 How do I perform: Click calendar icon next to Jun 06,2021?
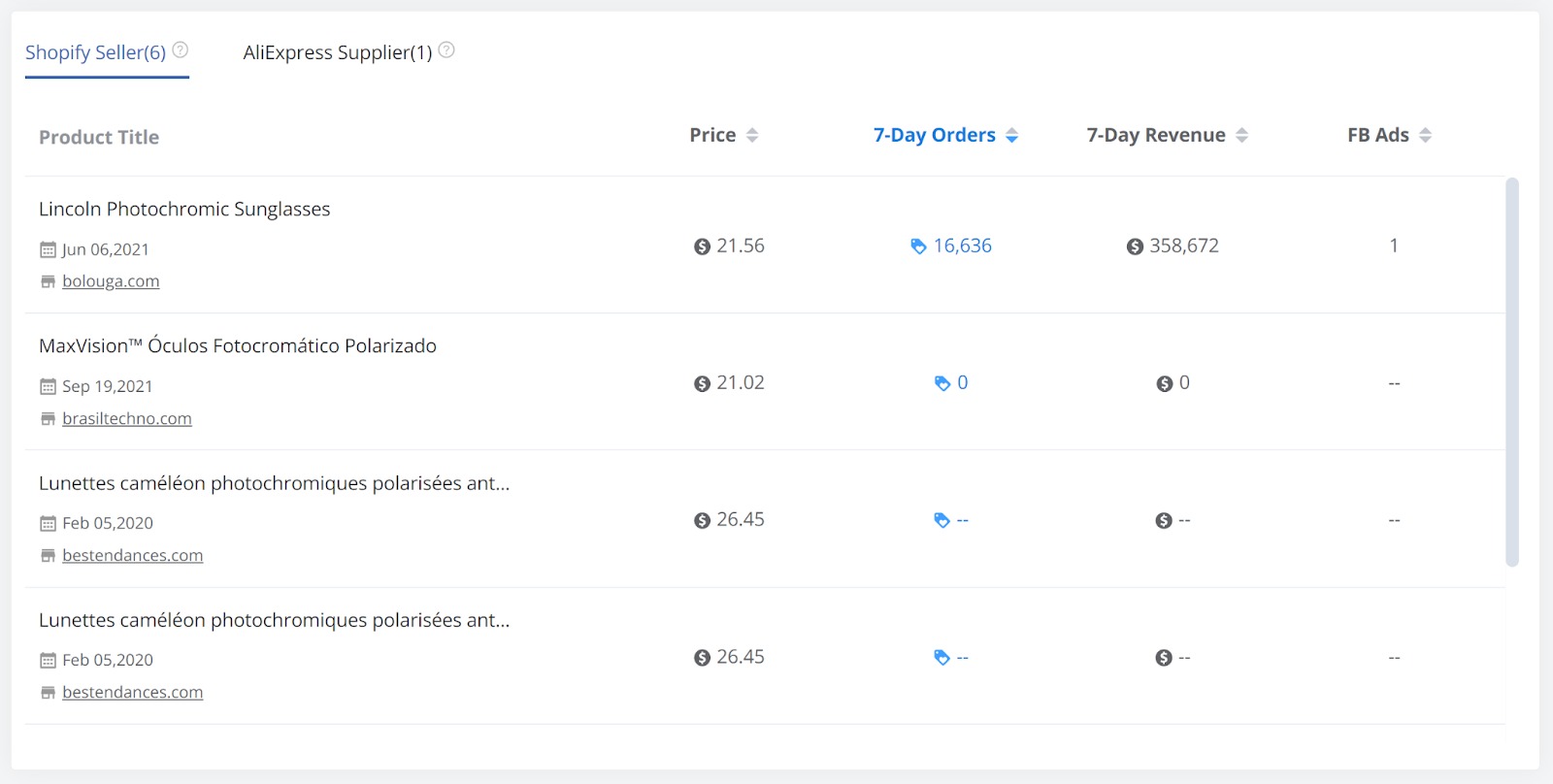(48, 250)
